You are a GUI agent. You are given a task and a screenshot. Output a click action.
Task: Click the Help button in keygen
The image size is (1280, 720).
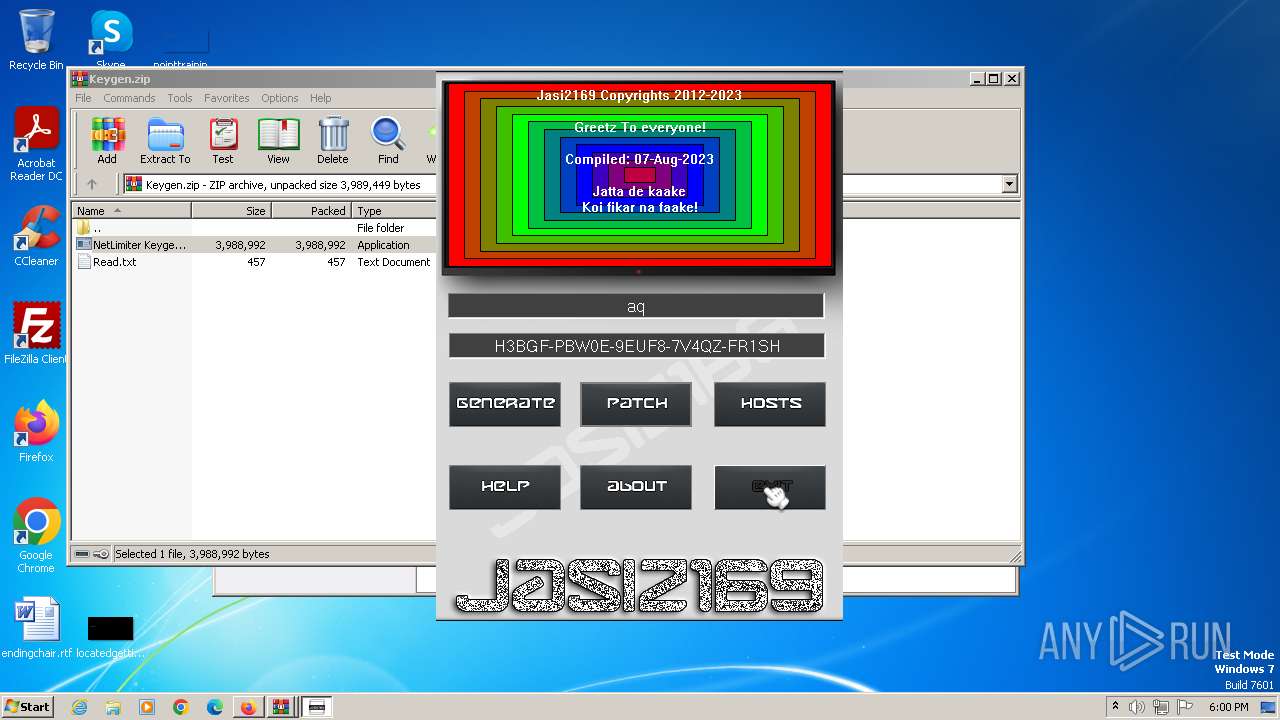coord(505,487)
